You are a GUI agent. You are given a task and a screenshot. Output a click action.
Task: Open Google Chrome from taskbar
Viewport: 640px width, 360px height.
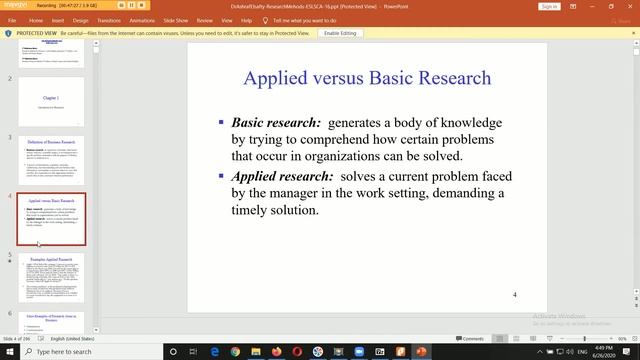pyautogui.click(x=235, y=351)
